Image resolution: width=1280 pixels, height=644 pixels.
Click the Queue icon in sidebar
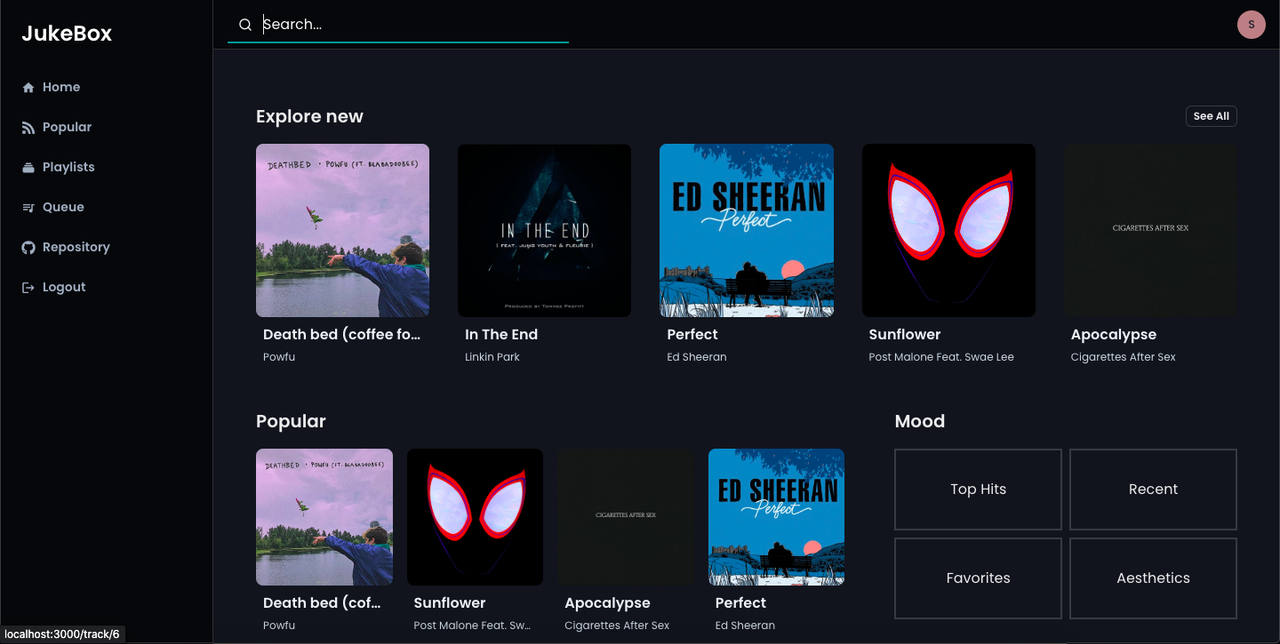point(28,208)
